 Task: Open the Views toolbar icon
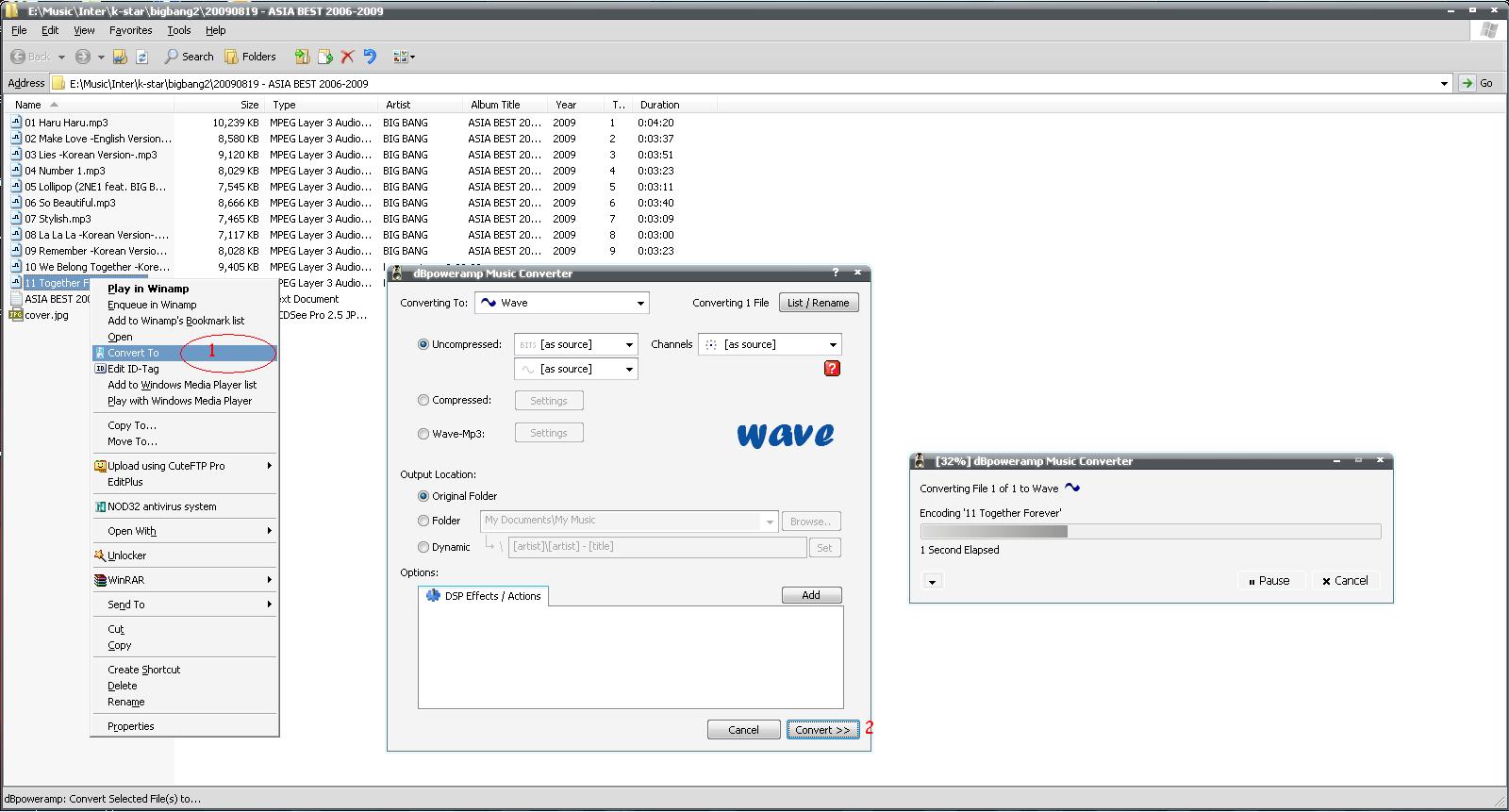pos(404,57)
